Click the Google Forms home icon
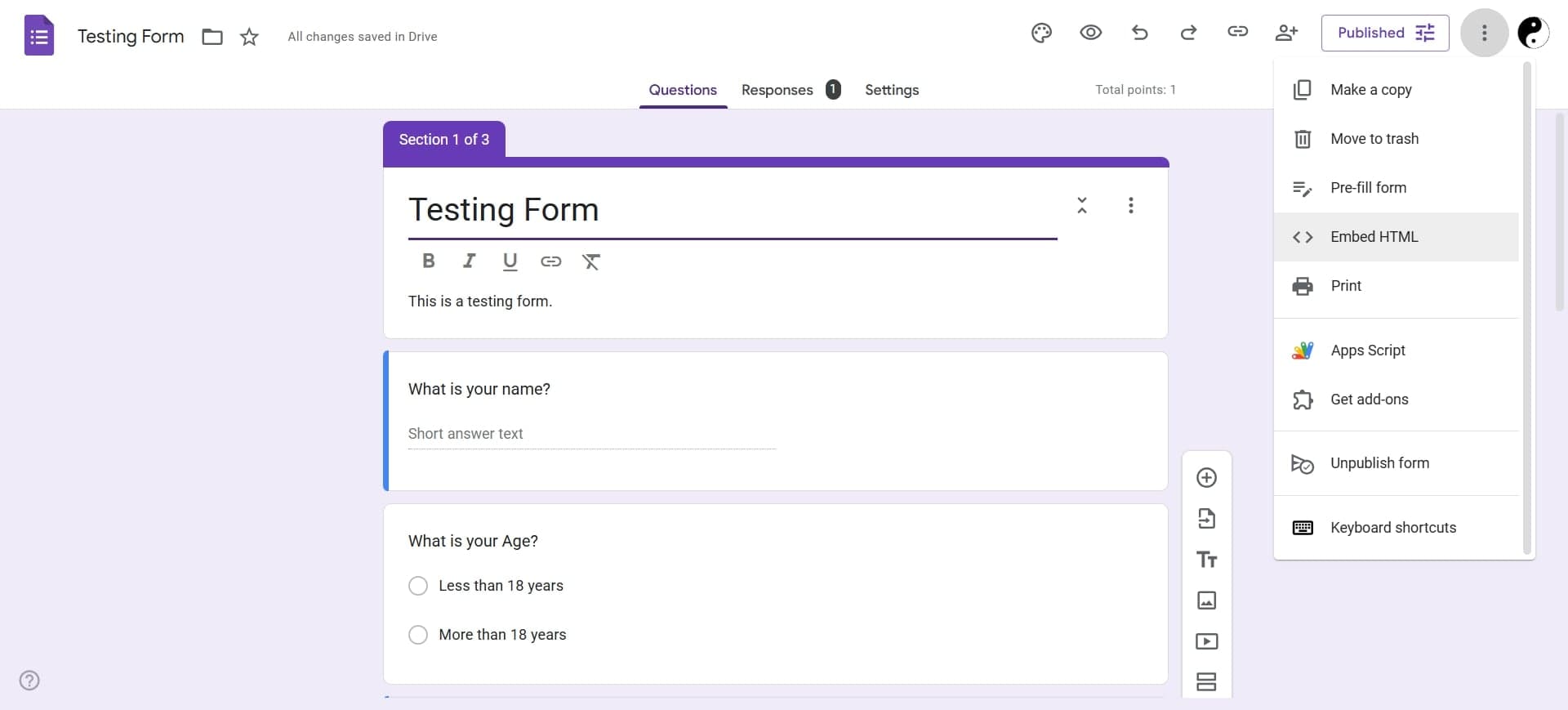 pyautogui.click(x=38, y=36)
